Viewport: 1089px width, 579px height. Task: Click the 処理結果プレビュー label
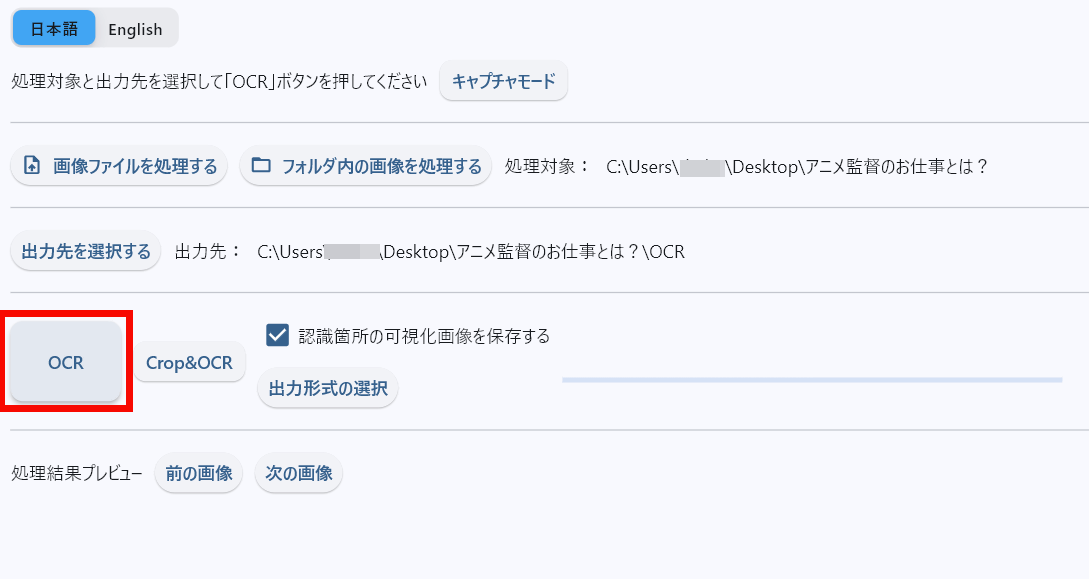click(x=76, y=473)
